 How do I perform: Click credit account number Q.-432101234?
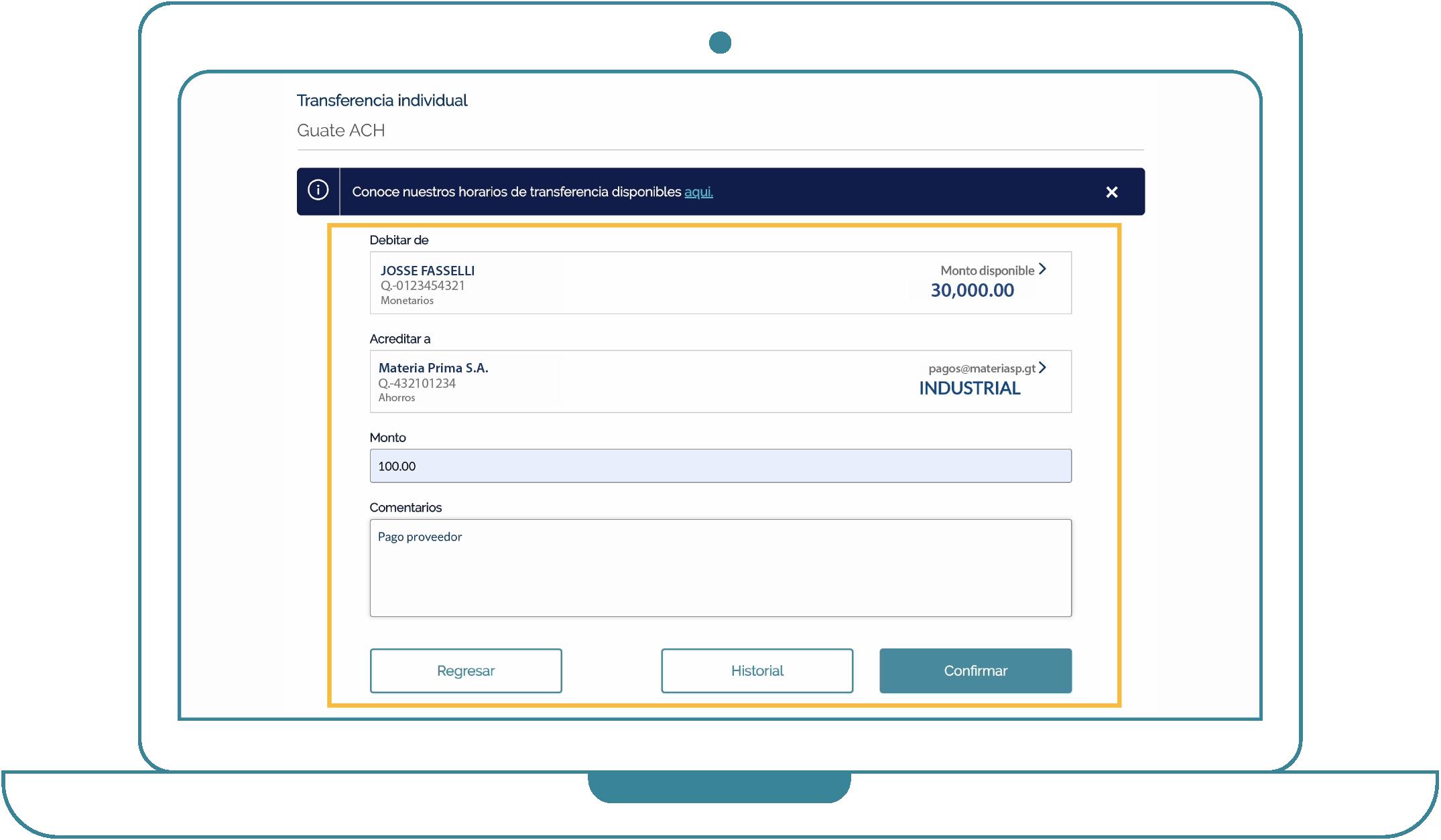(417, 384)
